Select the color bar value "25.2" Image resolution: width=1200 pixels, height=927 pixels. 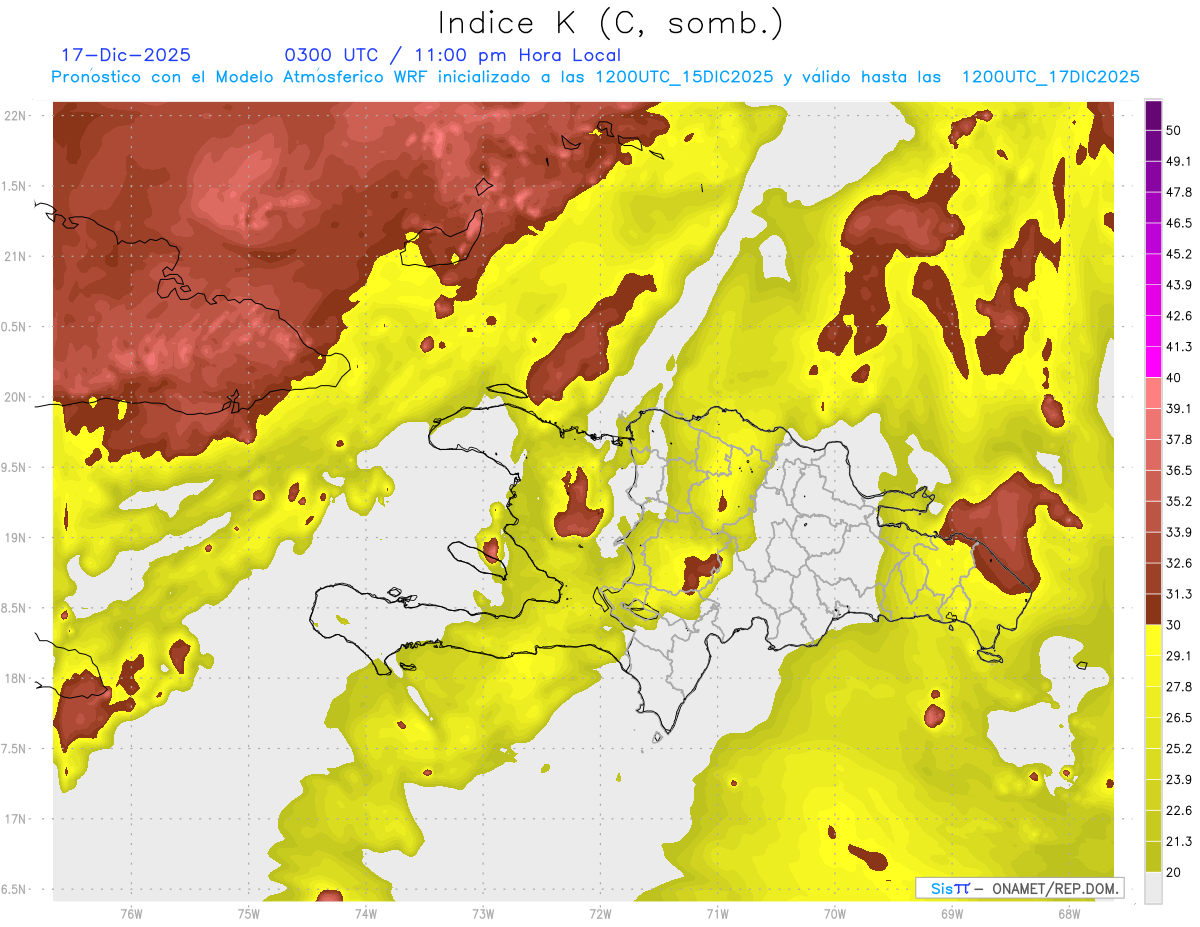[x=1179, y=749]
